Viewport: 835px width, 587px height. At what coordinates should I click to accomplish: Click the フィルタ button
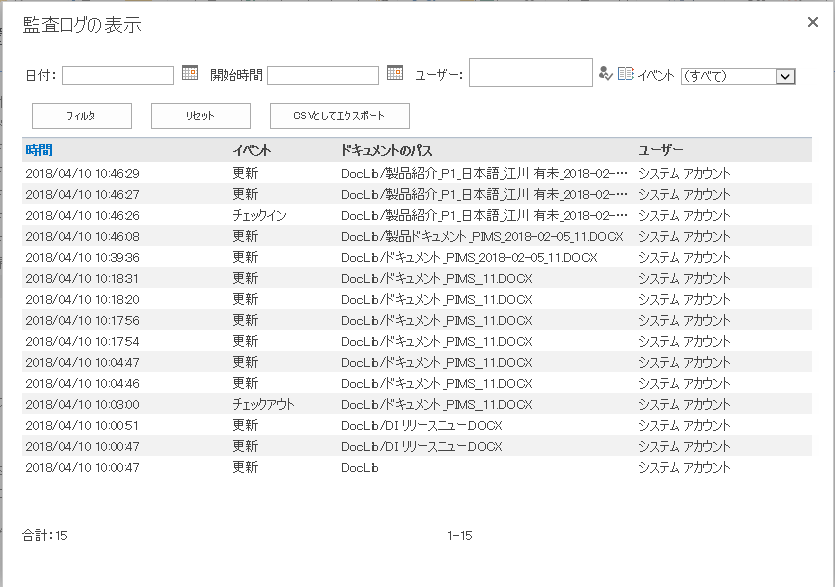click(82, 116)
